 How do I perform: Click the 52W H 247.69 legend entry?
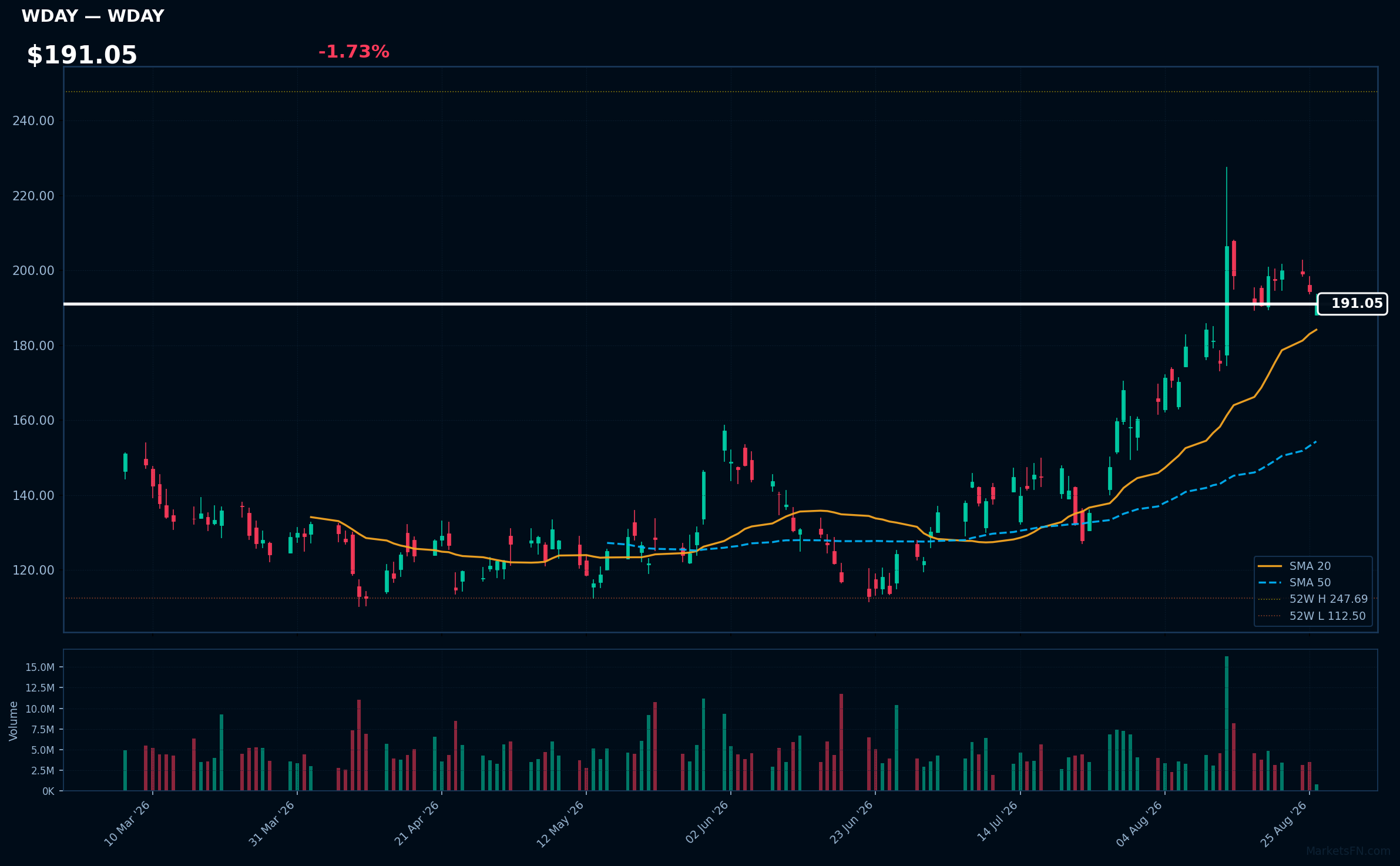pyautogui.click(x=1313, y=599)
